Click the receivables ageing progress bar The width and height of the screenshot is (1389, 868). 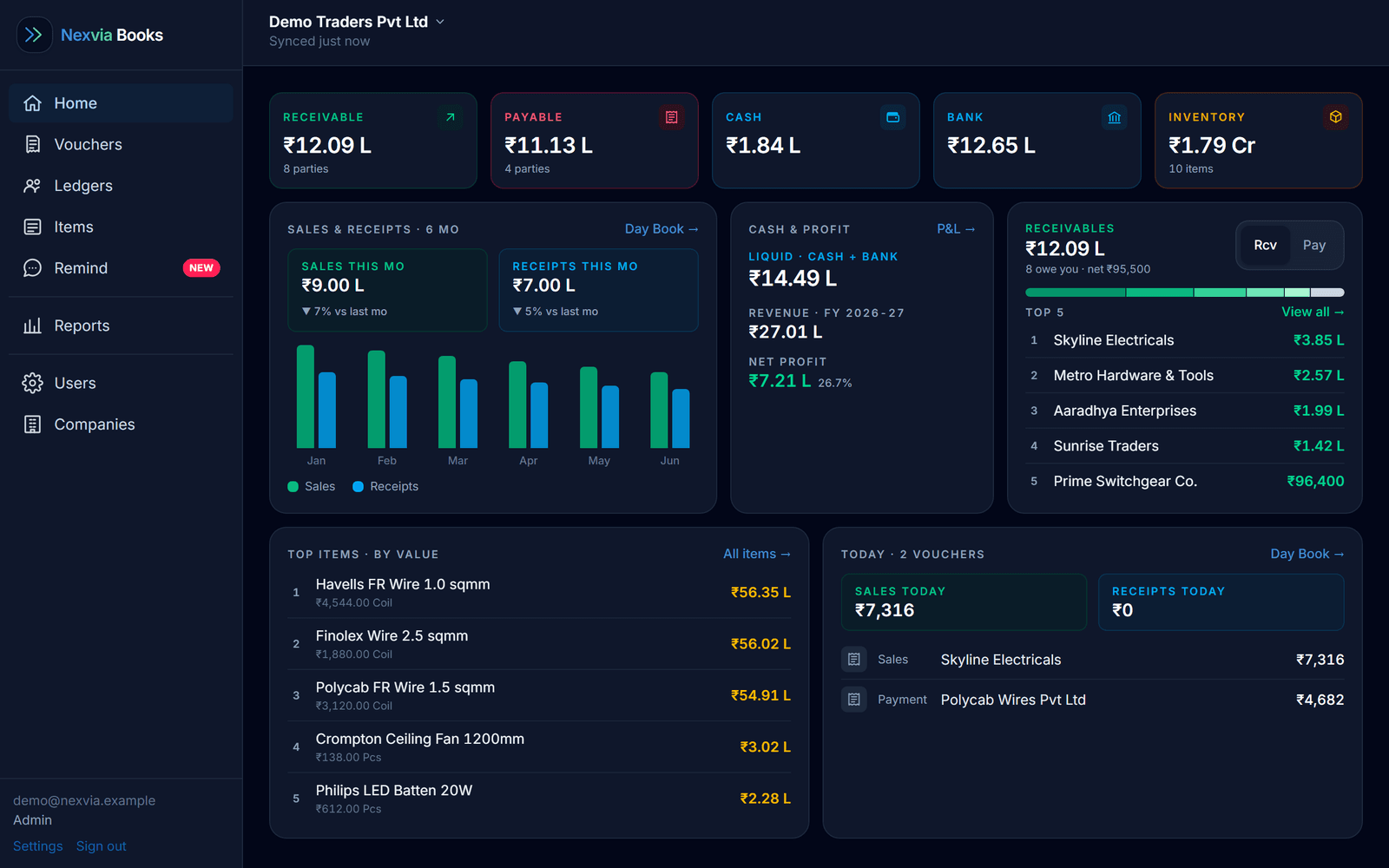point(1185,293)
